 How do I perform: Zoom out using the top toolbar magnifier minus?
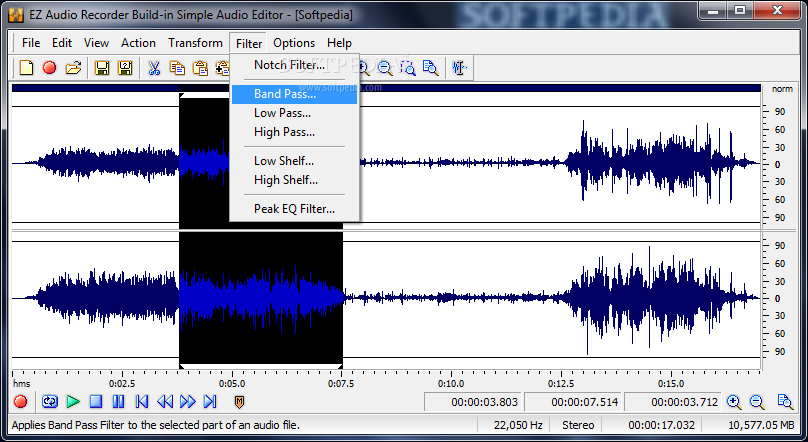click(384, 67)
